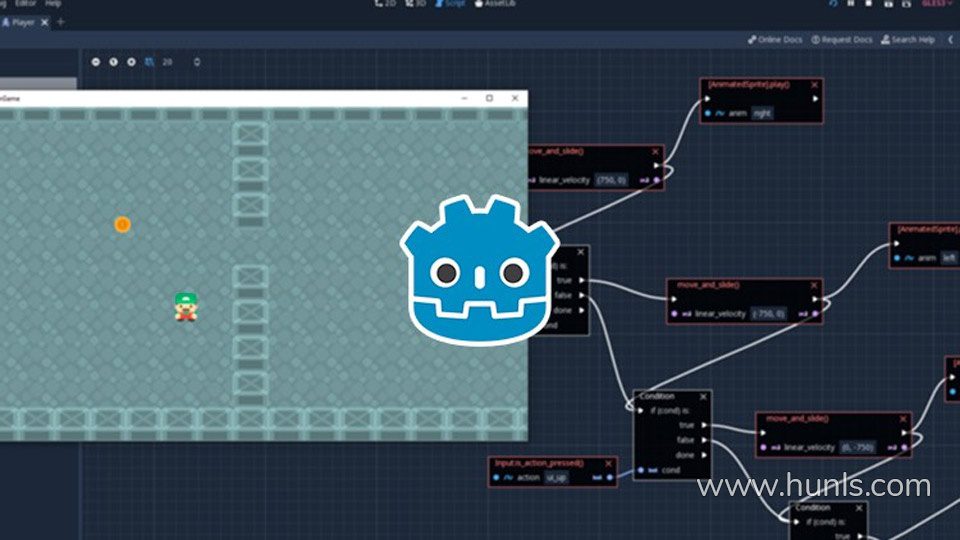Close AnimatedSprite.play() right node
The width and height of the screenshot is (960, 540).
tap(814, 85)
